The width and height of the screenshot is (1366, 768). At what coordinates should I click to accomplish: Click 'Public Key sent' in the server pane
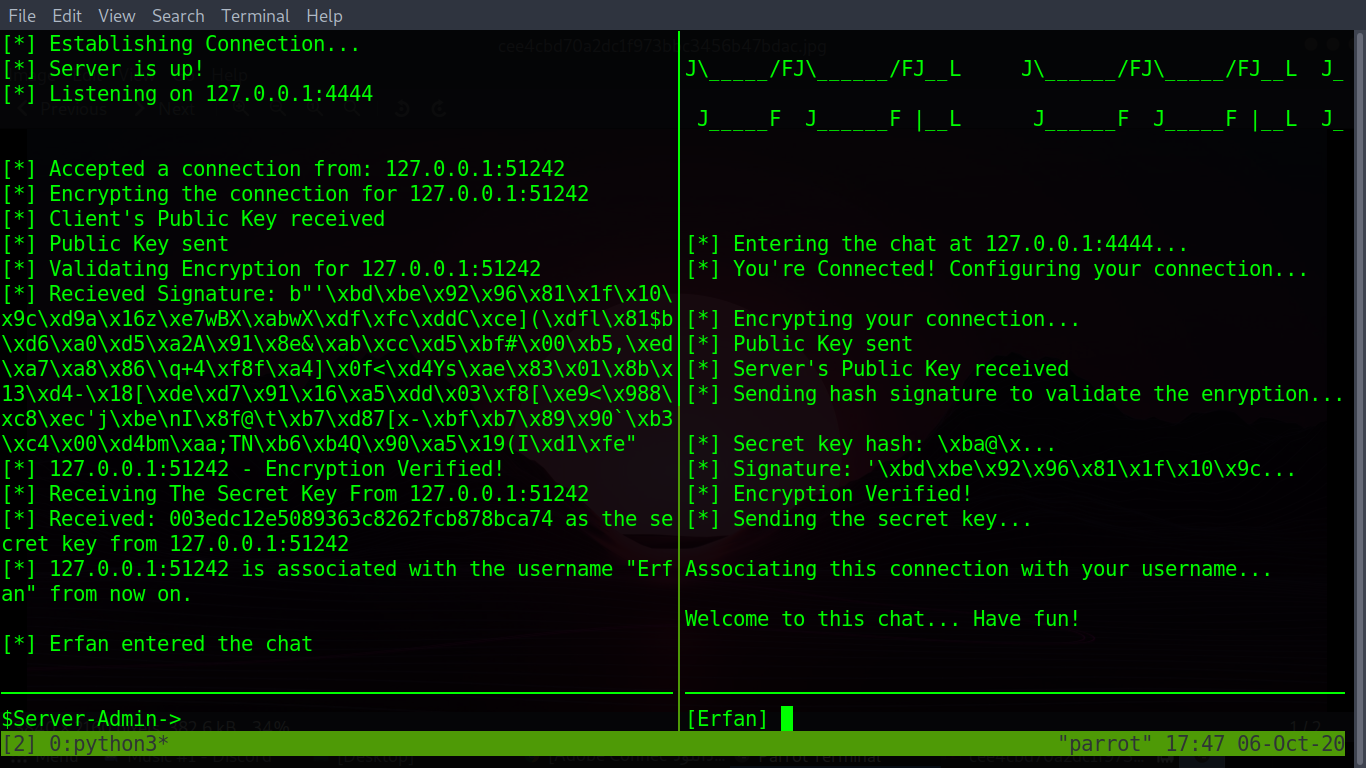[x=115, y=244]
